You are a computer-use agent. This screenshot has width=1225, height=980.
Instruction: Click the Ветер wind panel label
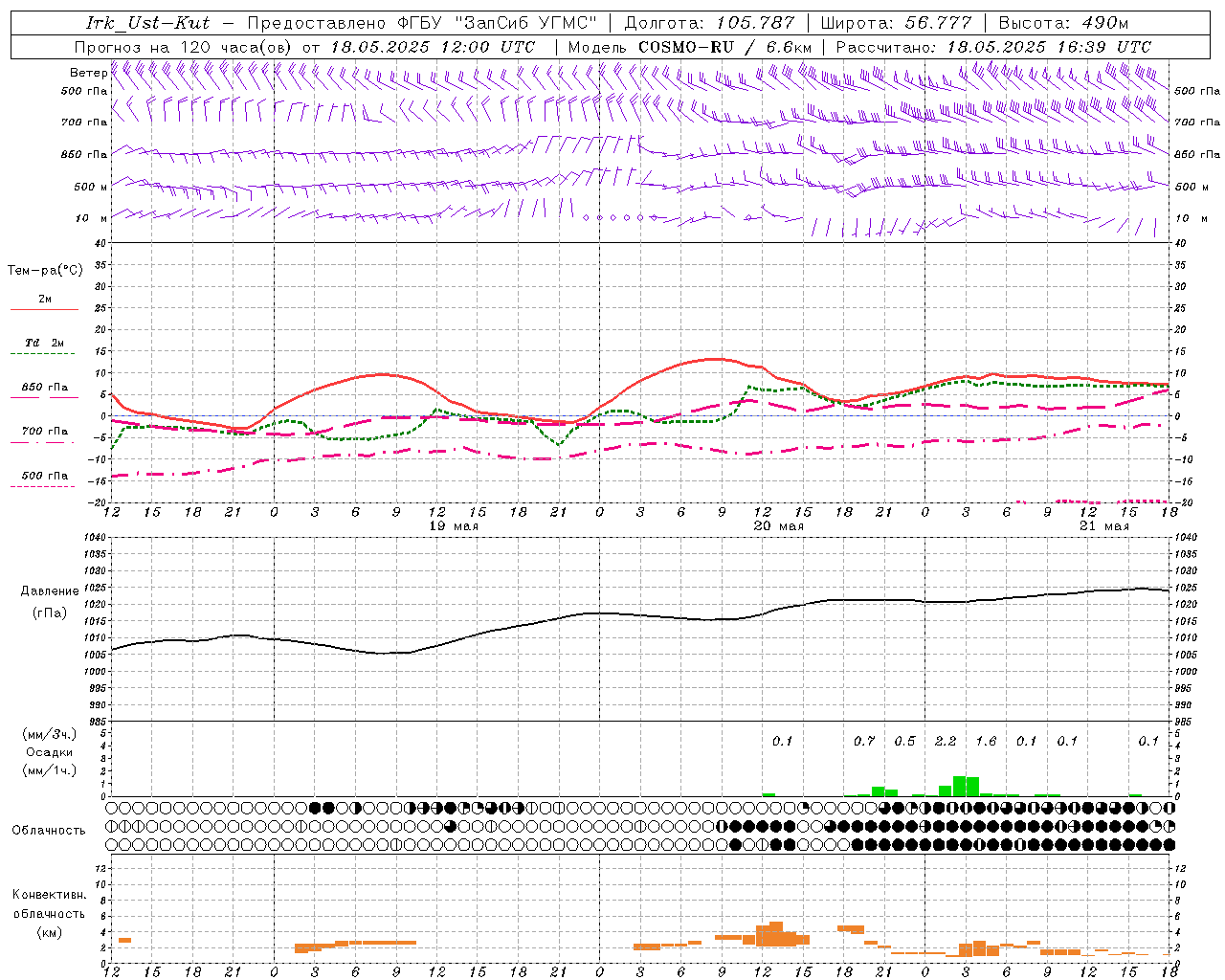click(88, 73)
